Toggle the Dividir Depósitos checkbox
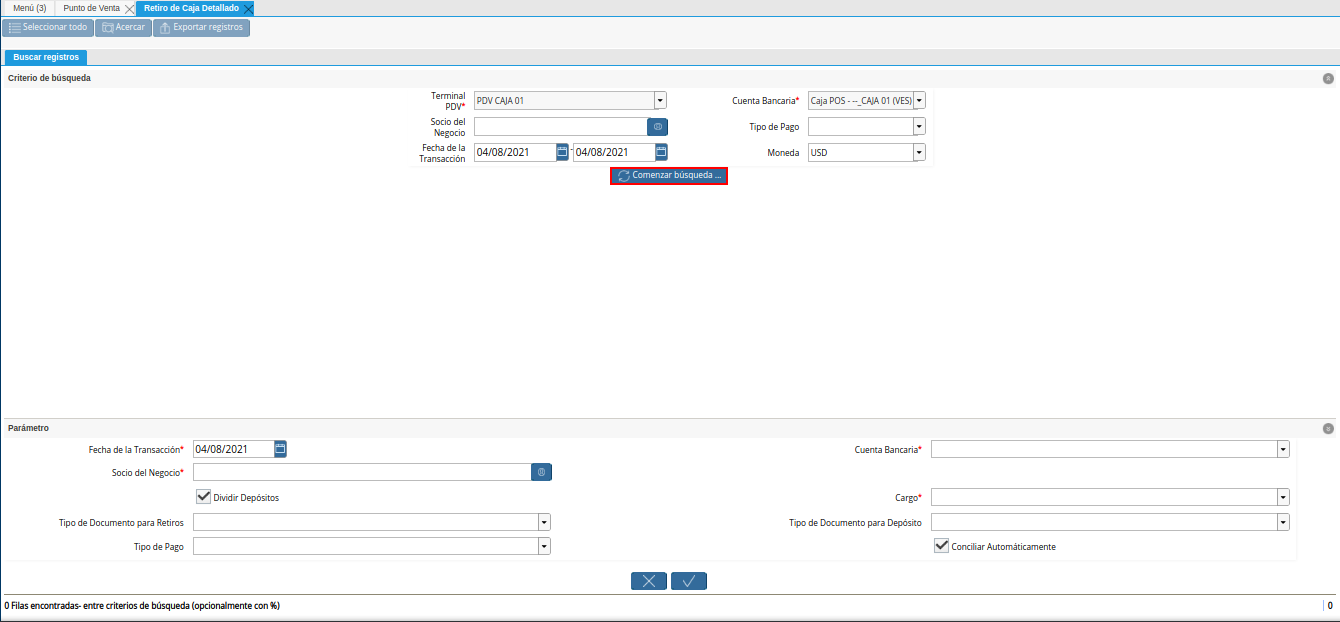Image resolution: width=1340 pixels, height=622 pixels. (x=203, y=496)
